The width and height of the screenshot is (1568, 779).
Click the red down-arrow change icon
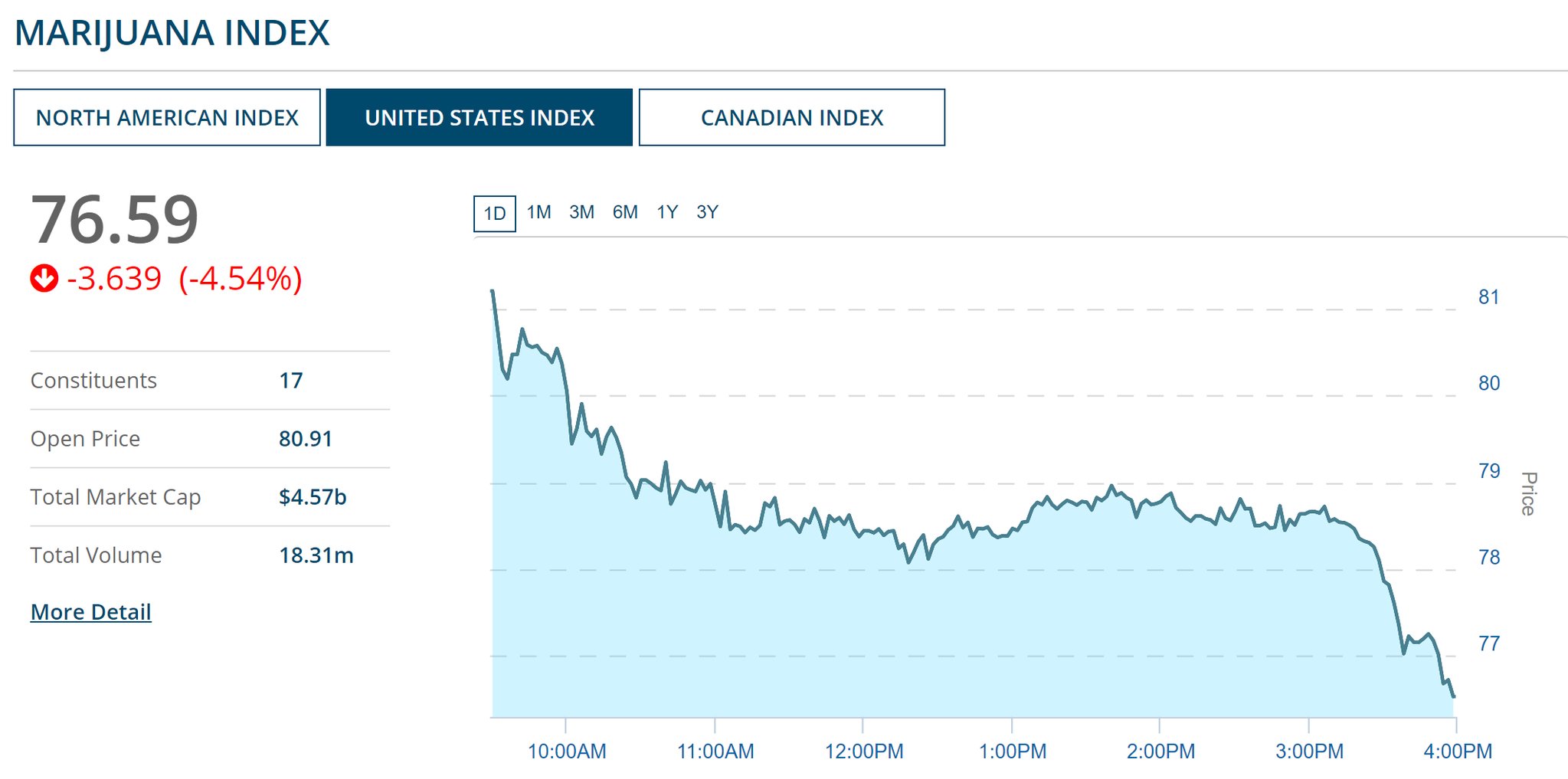click(44, 279)
